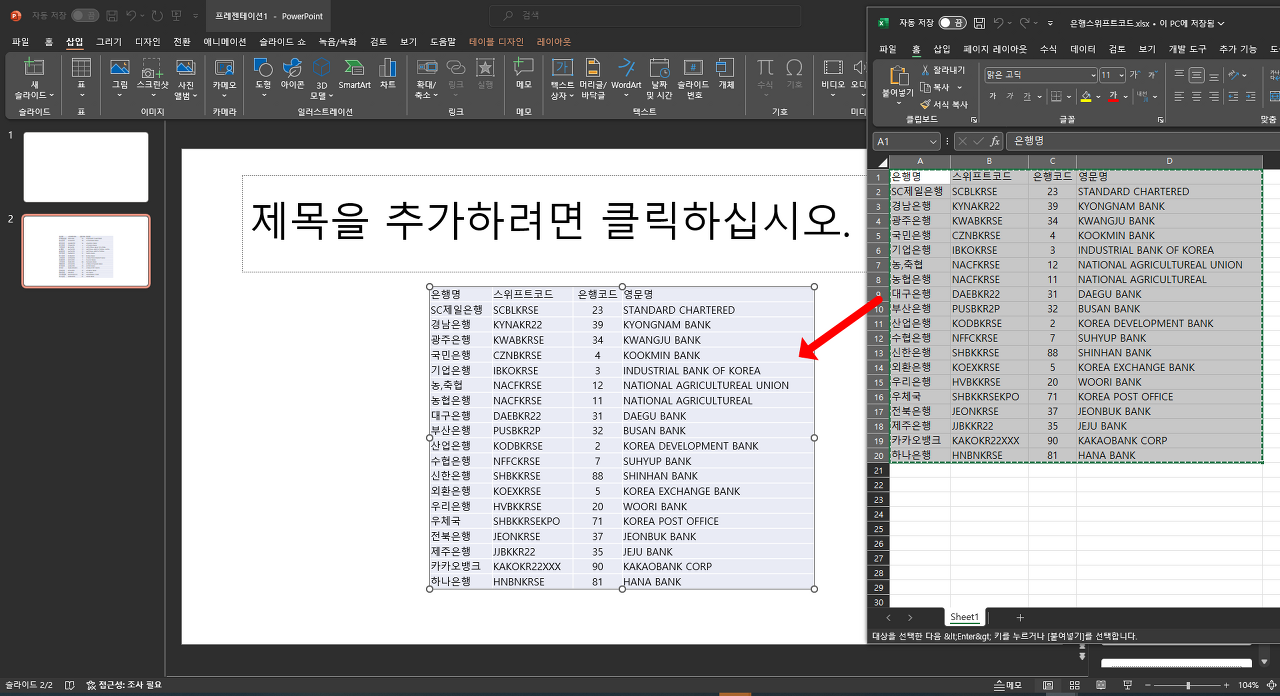The width and height of the screenshot is (1280, 696).
Task: Toggle Excel 자동 저장 switch
Action: pyautogui.click(x=953, y=23)
